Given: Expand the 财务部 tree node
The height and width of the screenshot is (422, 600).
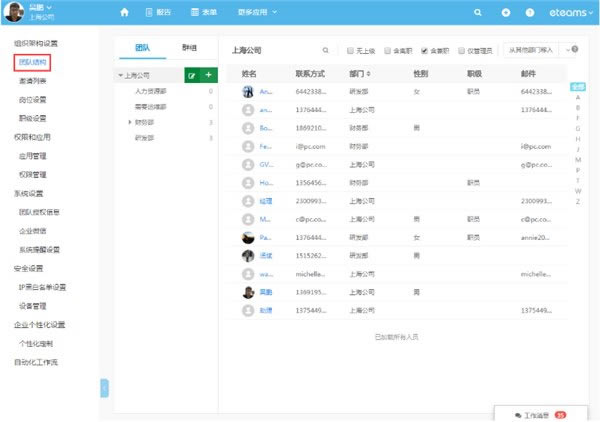Looking at the screenshot, I should pos(129,122).
